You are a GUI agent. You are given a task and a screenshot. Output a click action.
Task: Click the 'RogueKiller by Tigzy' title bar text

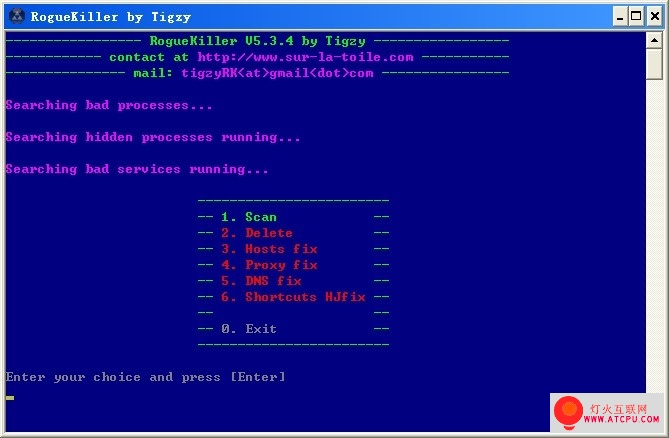tap(111, 17)
